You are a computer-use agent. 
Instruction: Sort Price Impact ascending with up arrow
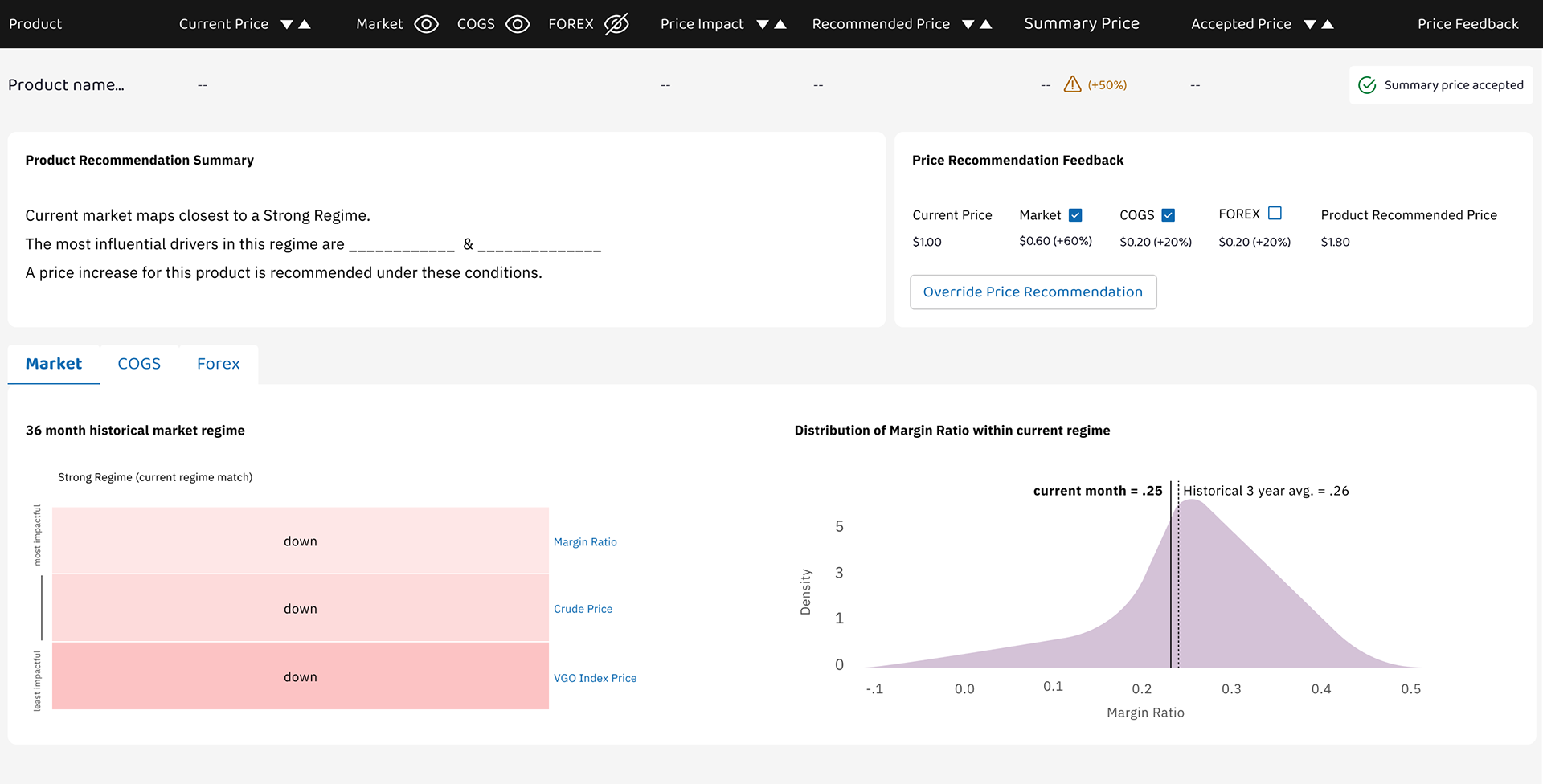point(780,25)
